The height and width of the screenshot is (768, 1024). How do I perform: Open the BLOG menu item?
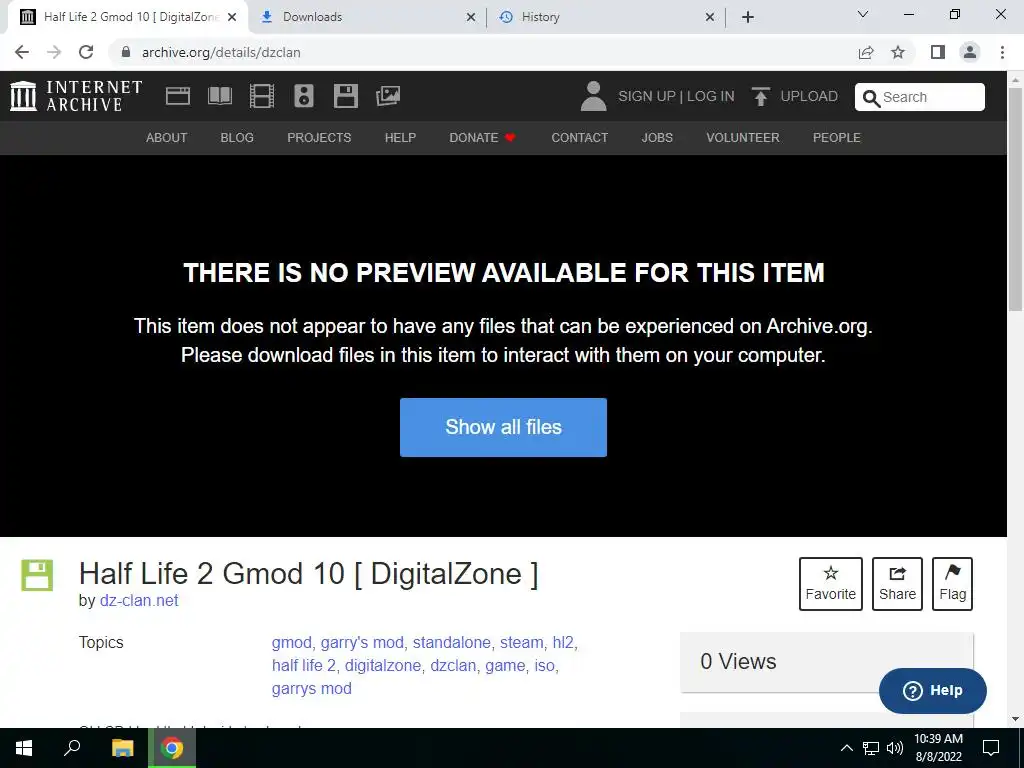pos(237,138)
